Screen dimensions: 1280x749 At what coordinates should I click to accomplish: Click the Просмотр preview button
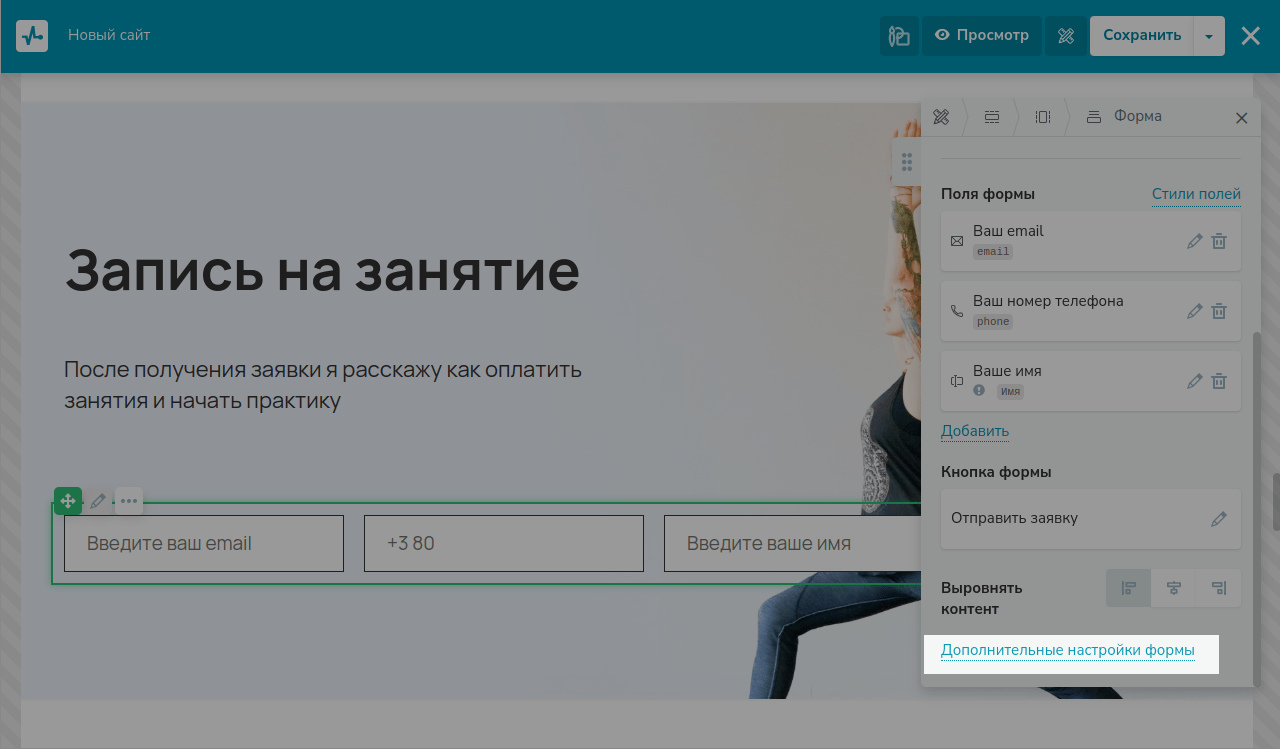(981, 36)
